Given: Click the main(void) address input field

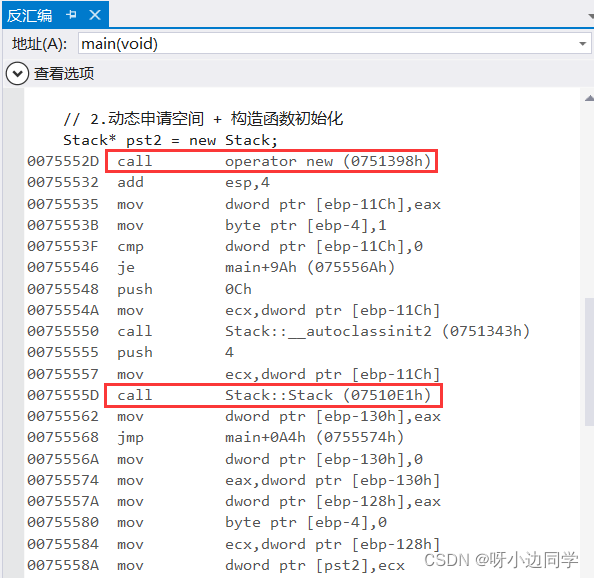Looking at the screenshot, I should pyautogui.click(x=334, y=44).
